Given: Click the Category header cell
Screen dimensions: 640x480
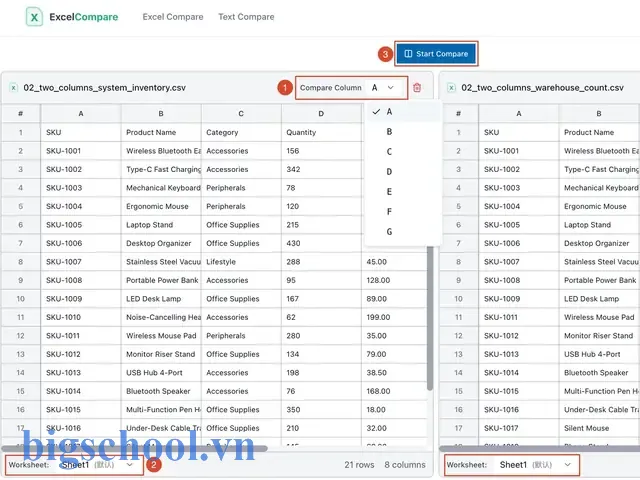Looking at the screenshot, I should click(241, 132).
